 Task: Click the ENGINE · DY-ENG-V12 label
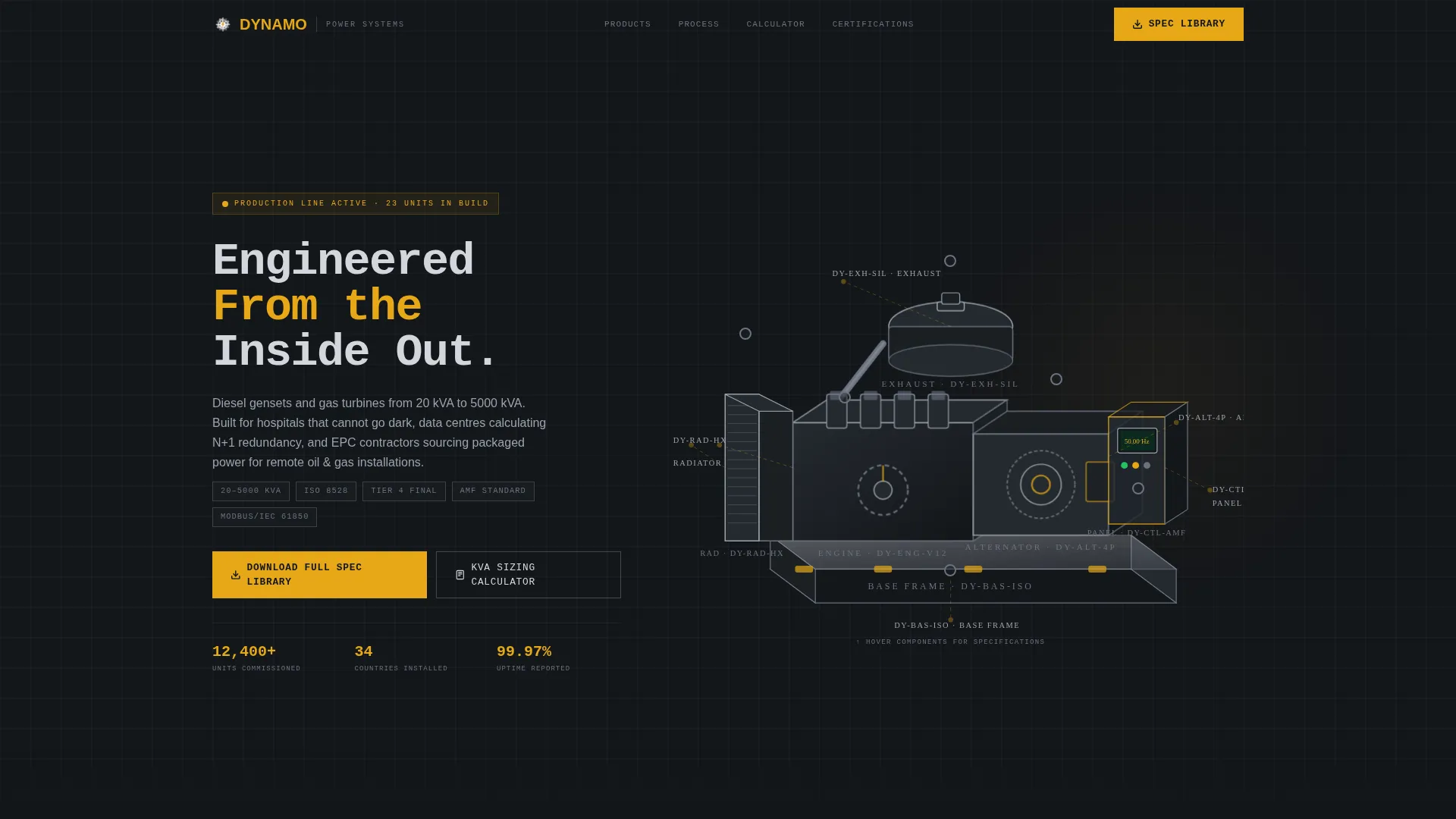point(883,554)
